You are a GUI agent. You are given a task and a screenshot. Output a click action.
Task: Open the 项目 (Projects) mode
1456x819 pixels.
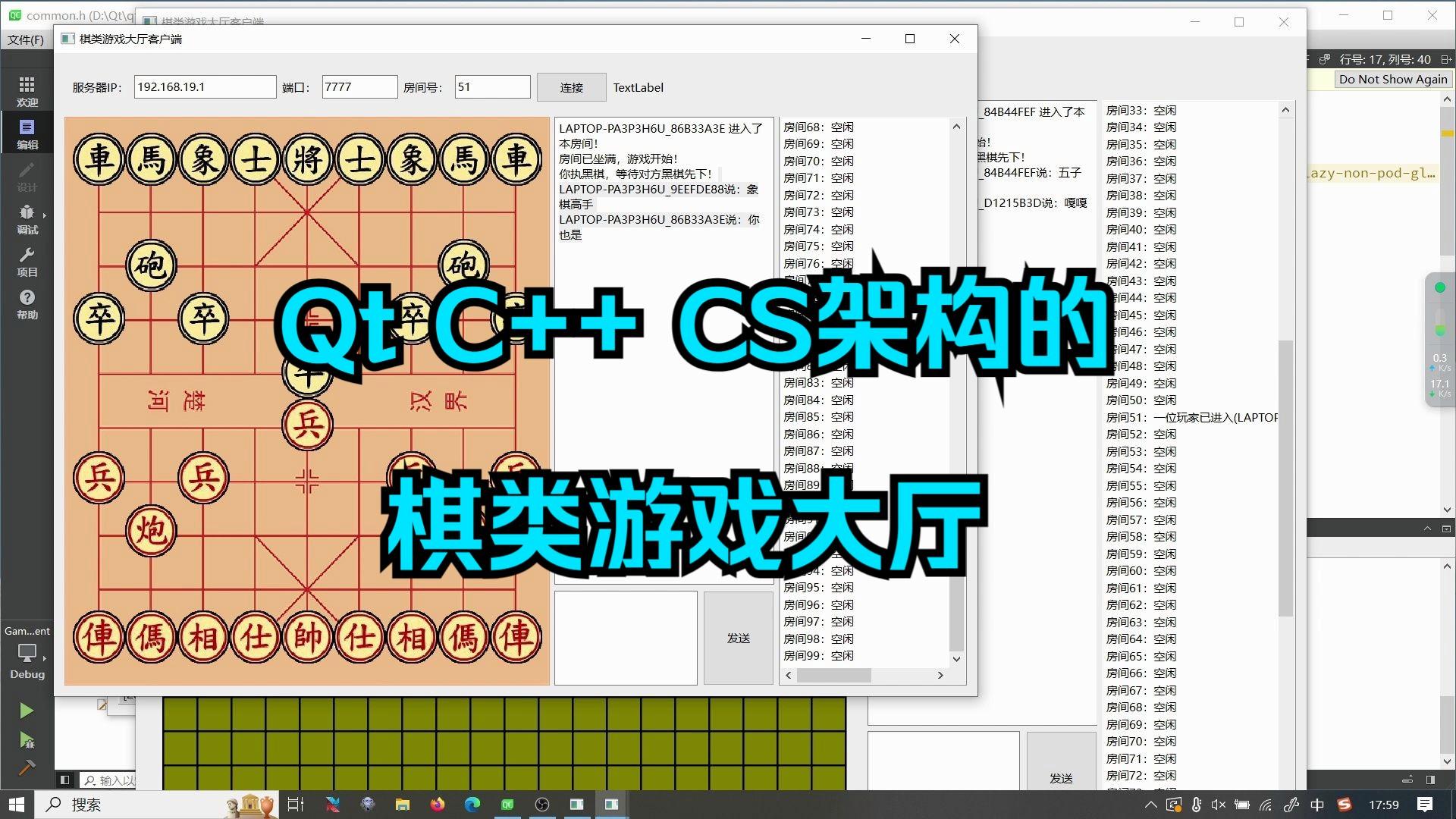click(27, 261)
